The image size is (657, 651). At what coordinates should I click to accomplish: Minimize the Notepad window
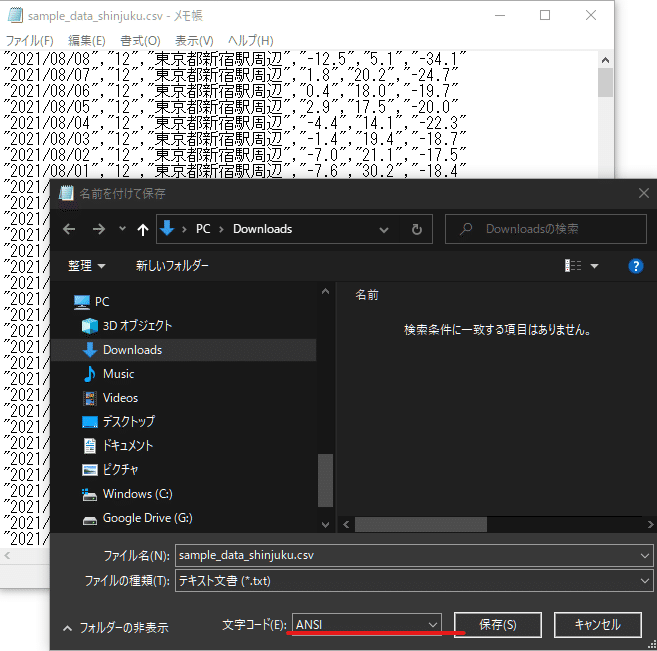click(x=500, y=16)
